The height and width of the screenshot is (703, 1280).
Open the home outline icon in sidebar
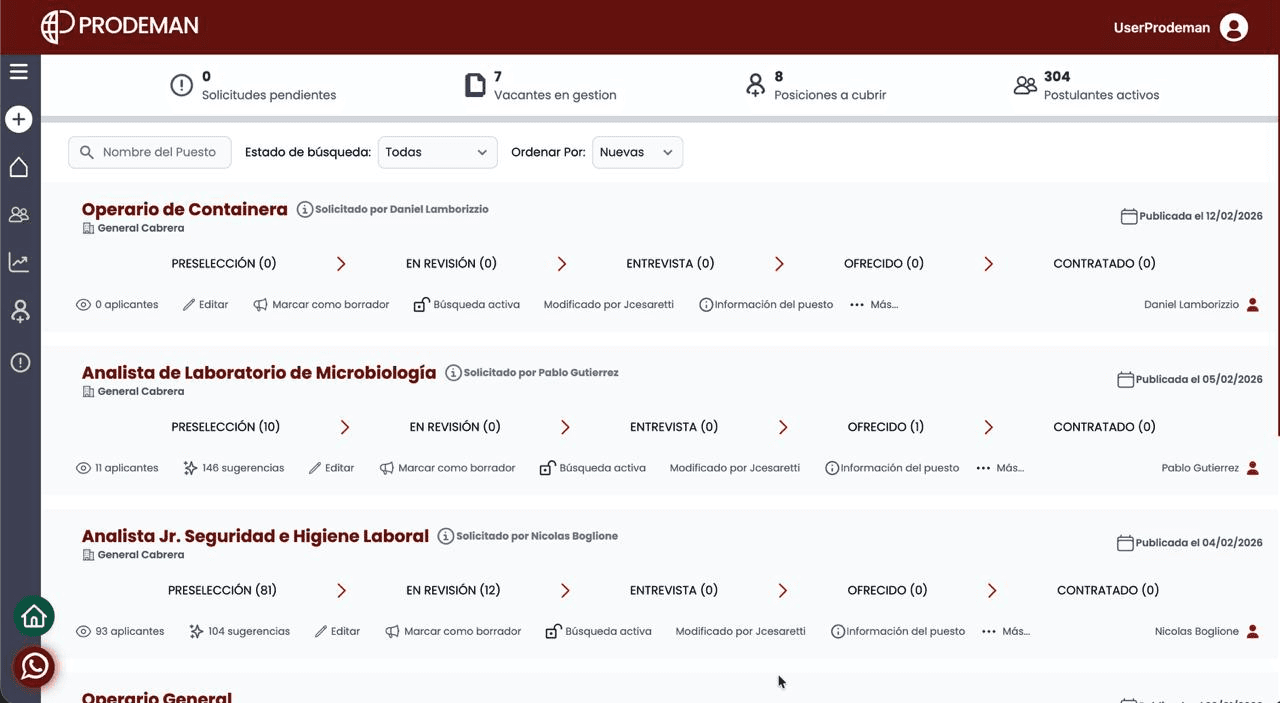coord(19,167)
